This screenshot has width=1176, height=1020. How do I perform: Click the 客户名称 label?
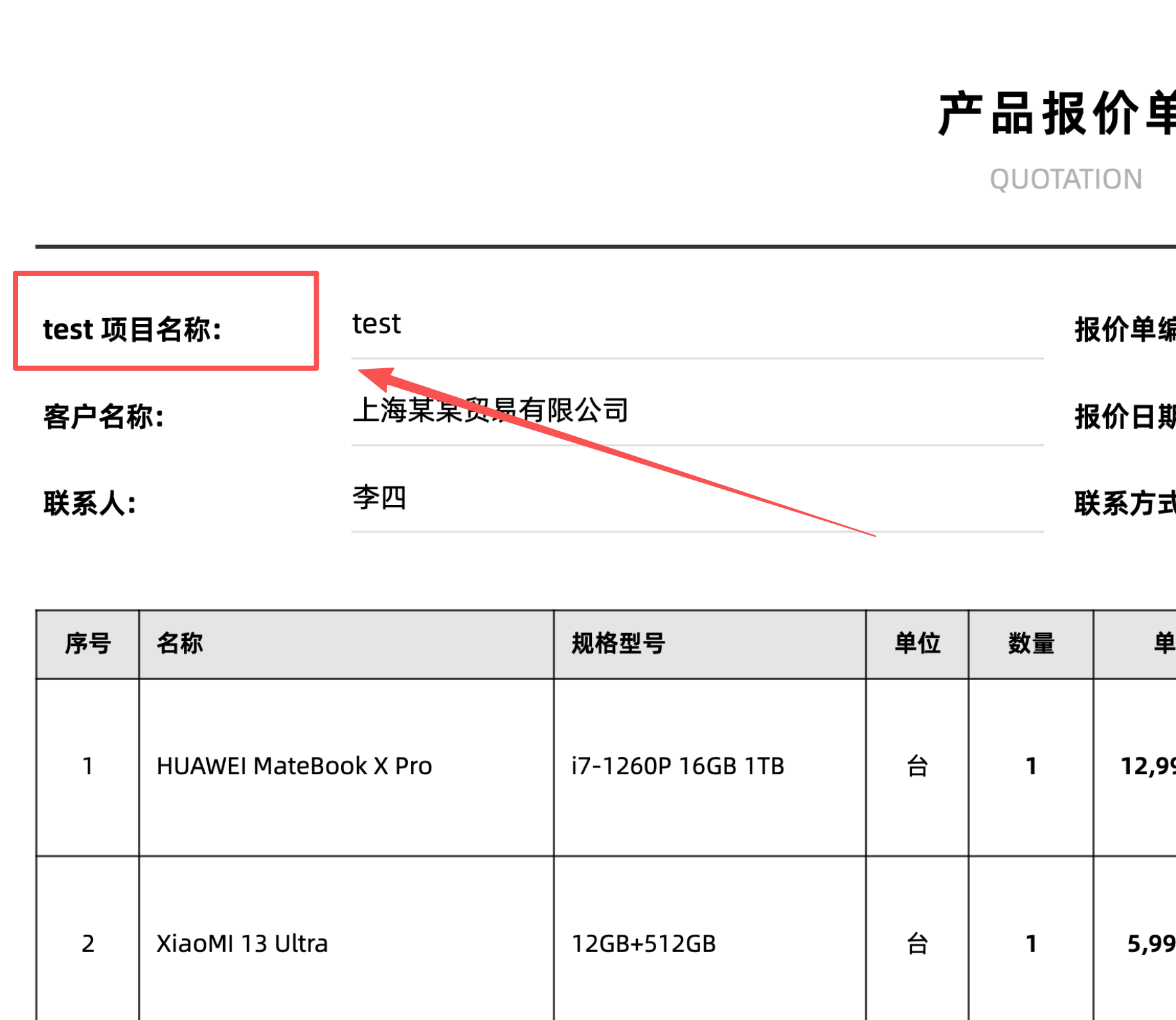point(104,416)
